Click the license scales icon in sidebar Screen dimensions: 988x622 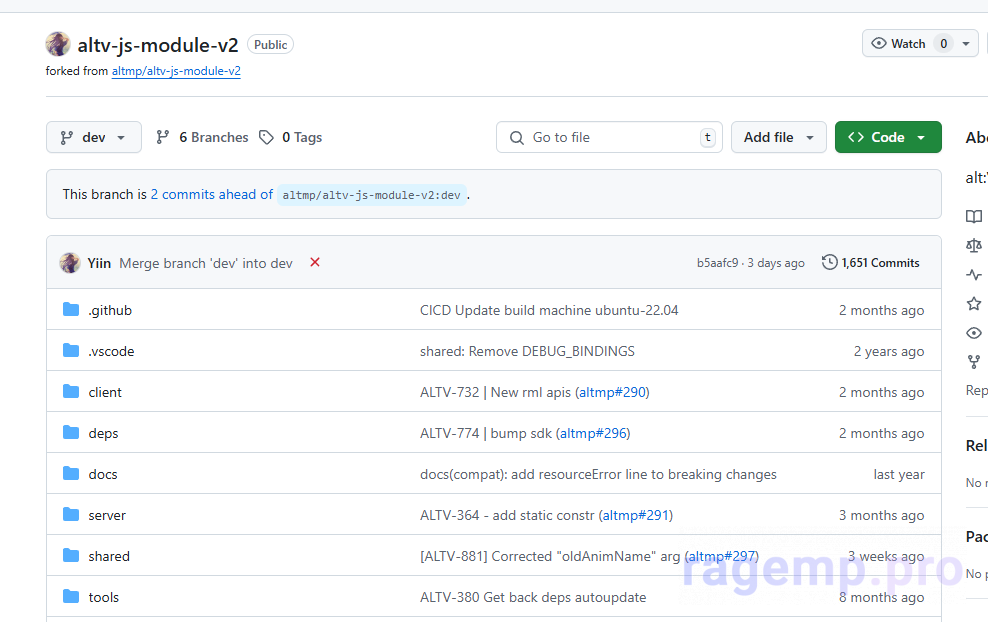pos(974,245)
